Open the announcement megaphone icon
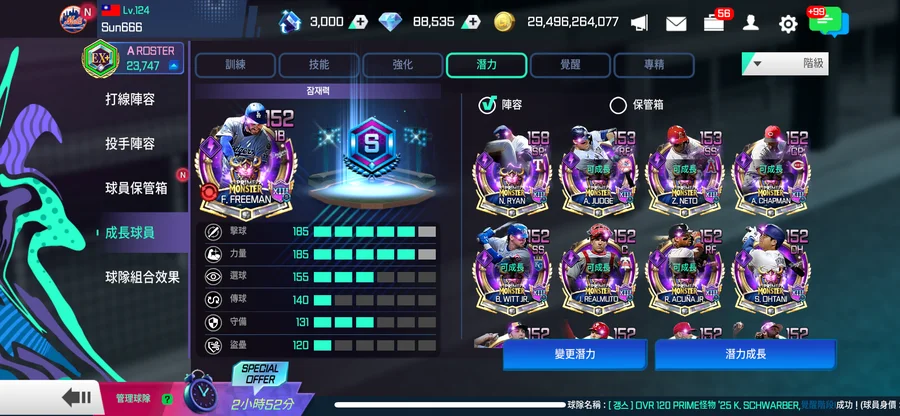Screen dimensions: 900x416 [x=639, y=23]
